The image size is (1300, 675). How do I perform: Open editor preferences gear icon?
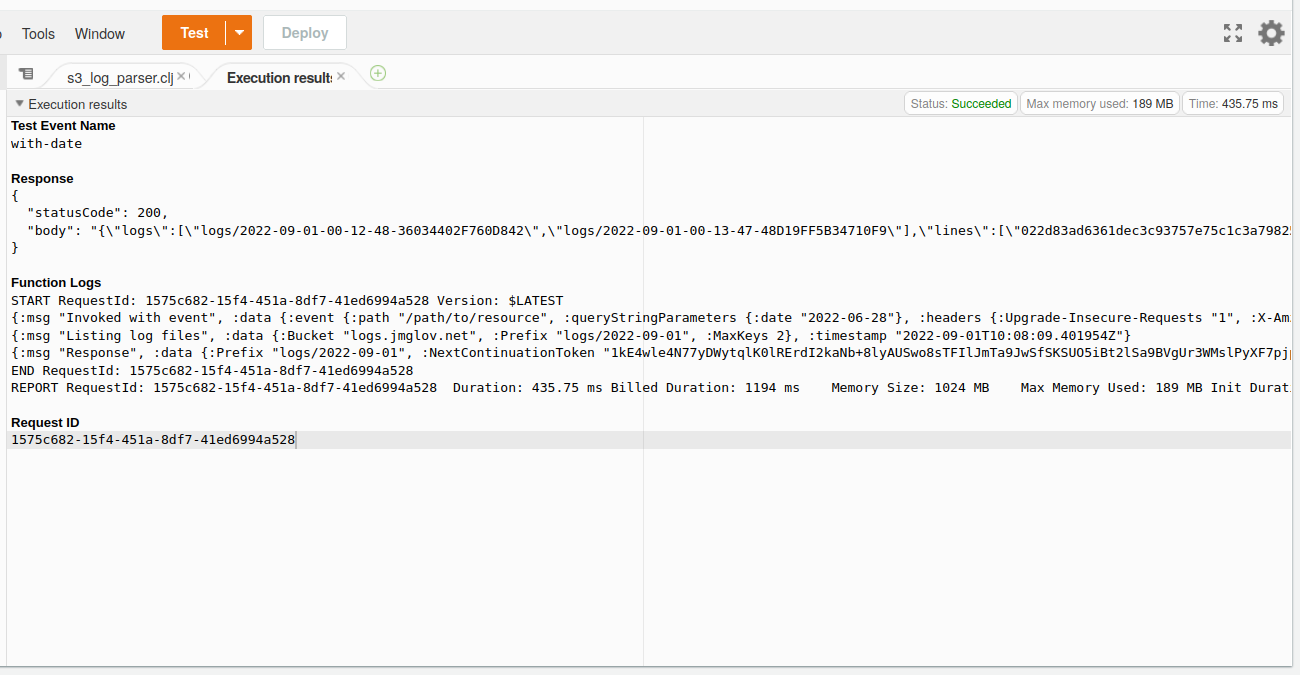tap(1271, 33)
